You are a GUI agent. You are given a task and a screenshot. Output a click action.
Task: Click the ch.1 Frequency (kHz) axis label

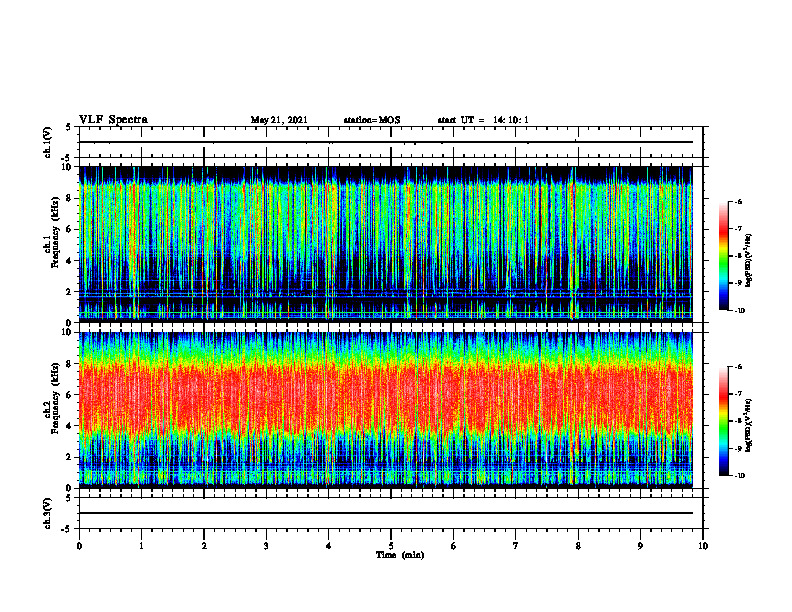[x=51, y=232]
